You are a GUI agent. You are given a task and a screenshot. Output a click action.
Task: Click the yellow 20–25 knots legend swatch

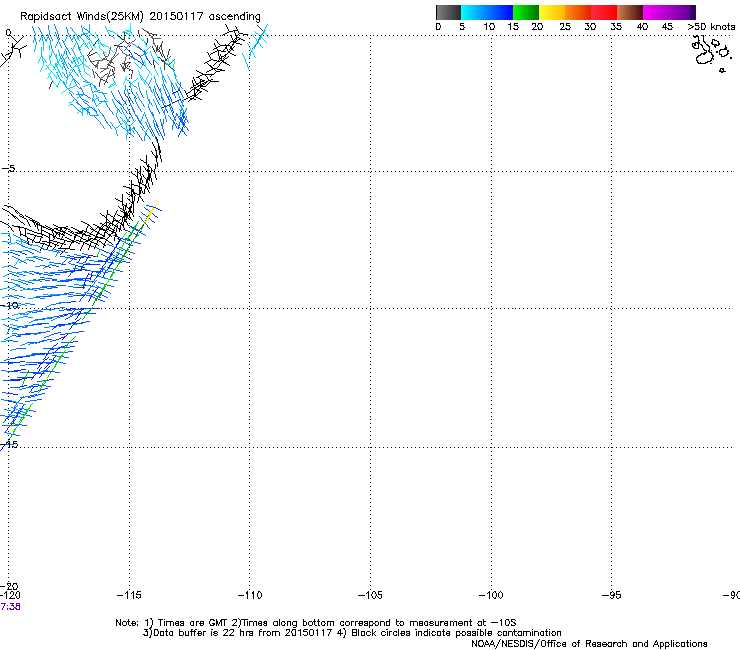click(552, 12)
